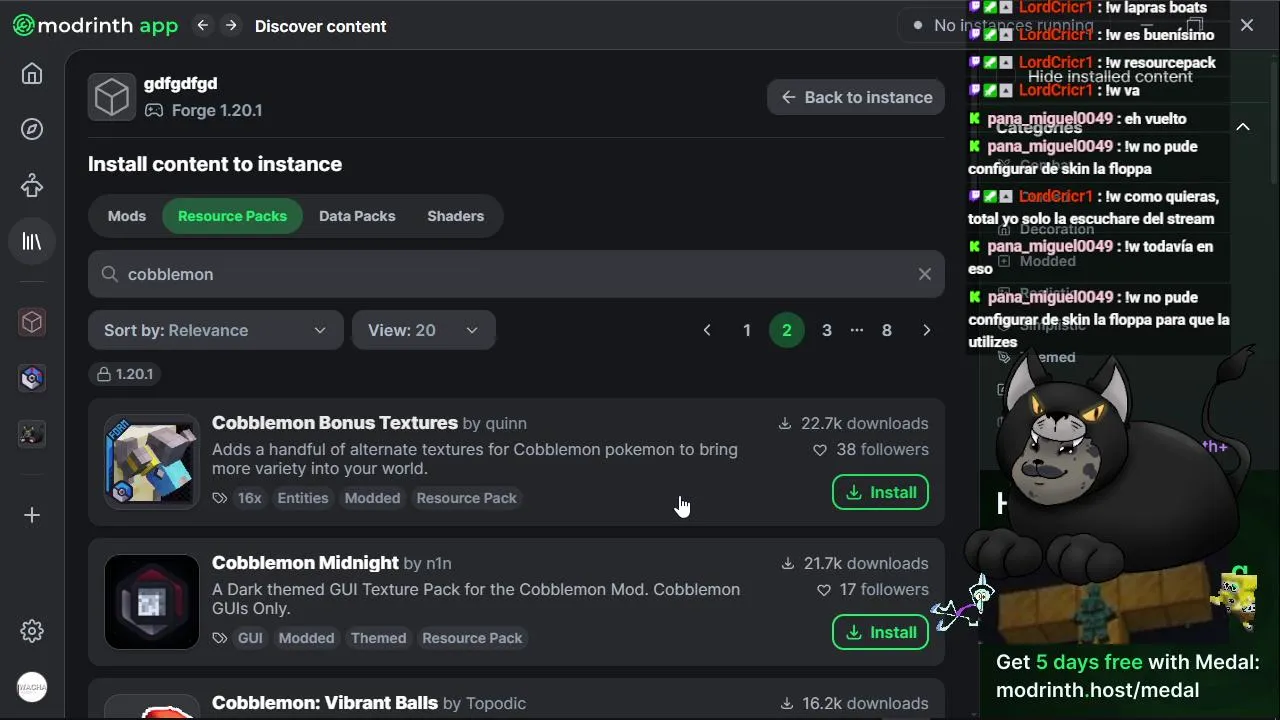
Task: Switch to the Shaders tab
Action: point(455,216)
